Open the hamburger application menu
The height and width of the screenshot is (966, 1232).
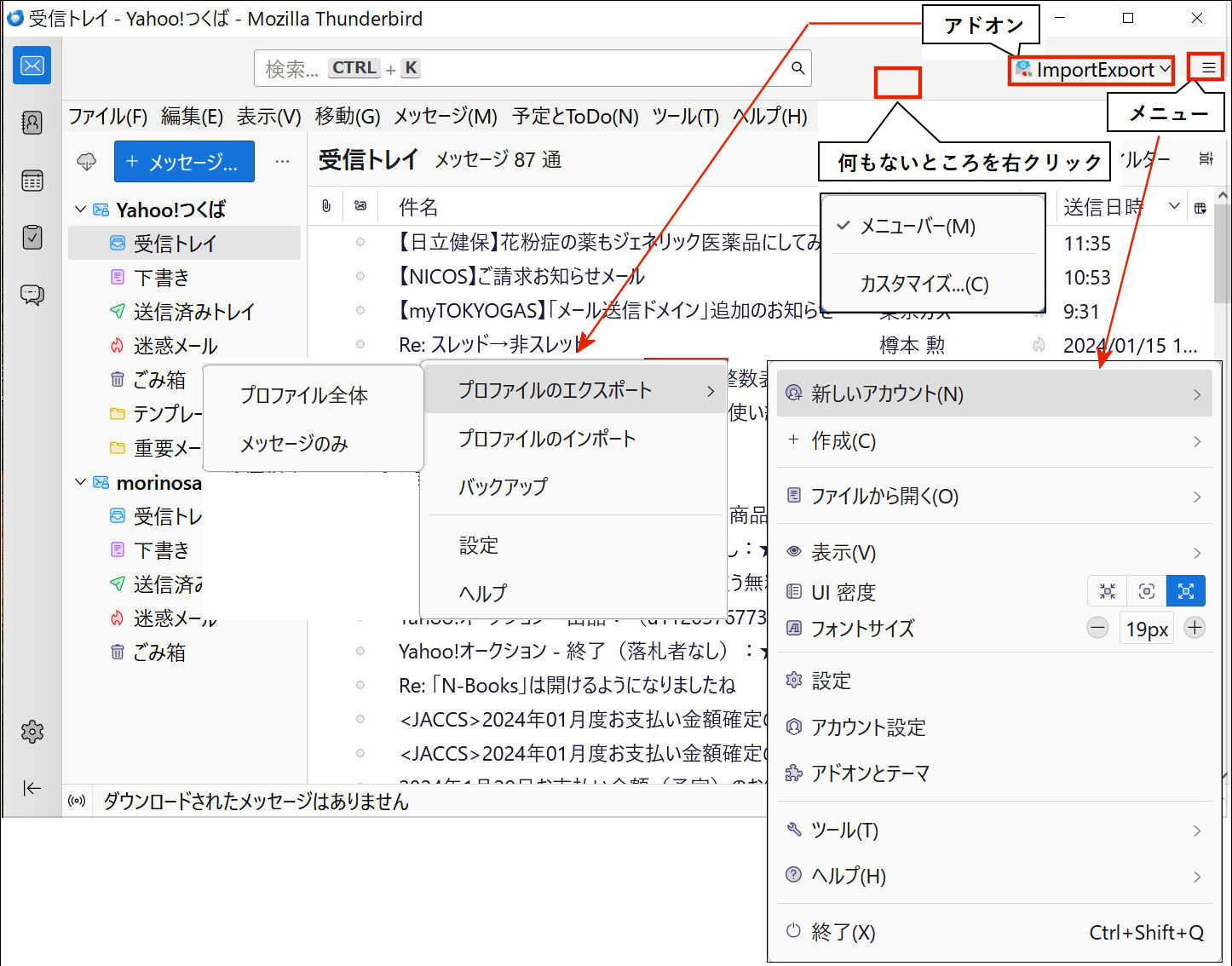click(1208, 68)
